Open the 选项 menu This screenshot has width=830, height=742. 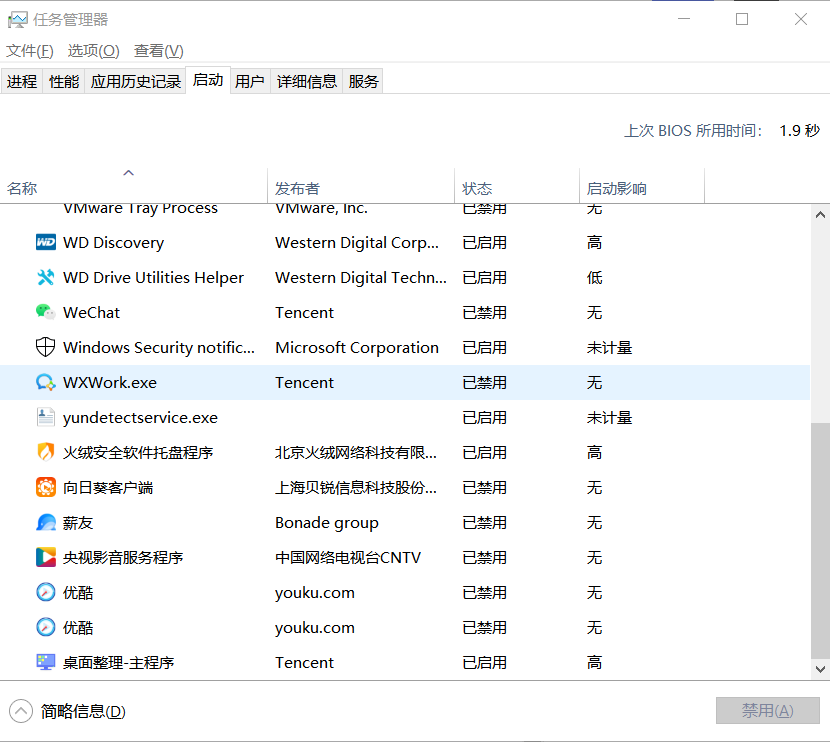click(93, 50)
